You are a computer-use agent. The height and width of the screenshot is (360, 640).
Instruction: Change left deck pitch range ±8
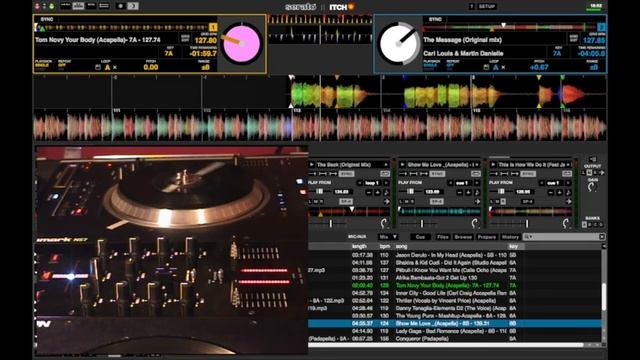tap(205, 67)
